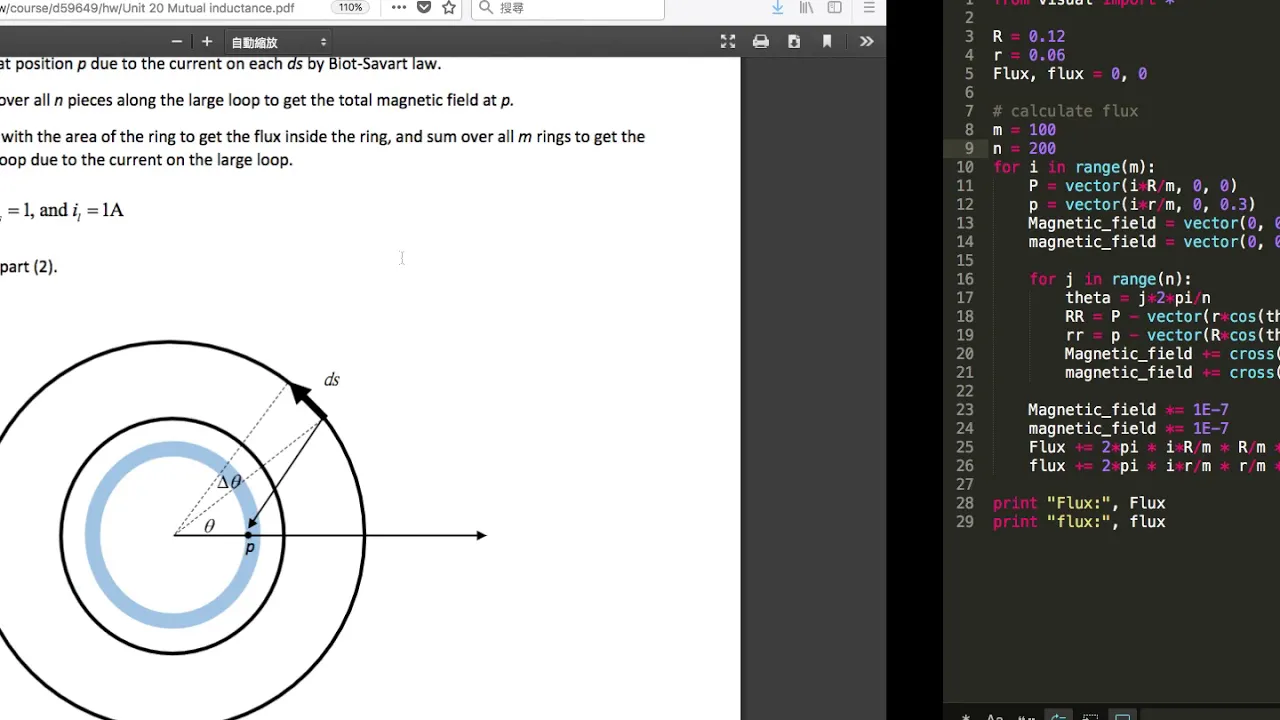Click line number 9 in editor gutter
The width and height of the screenshot is (1280, 720).
[x=969, y=148]
